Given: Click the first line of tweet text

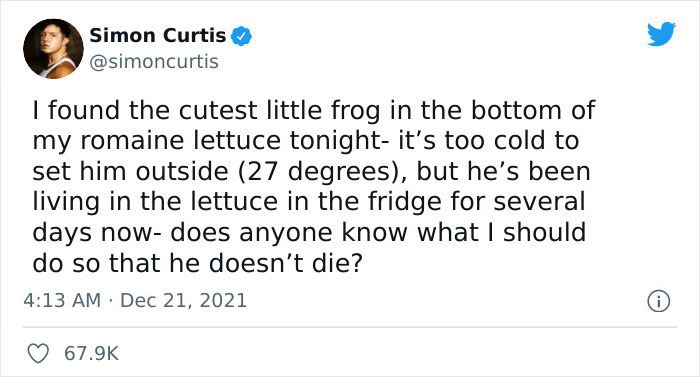Looking at the screenshot, I should [x=314, y=110].
